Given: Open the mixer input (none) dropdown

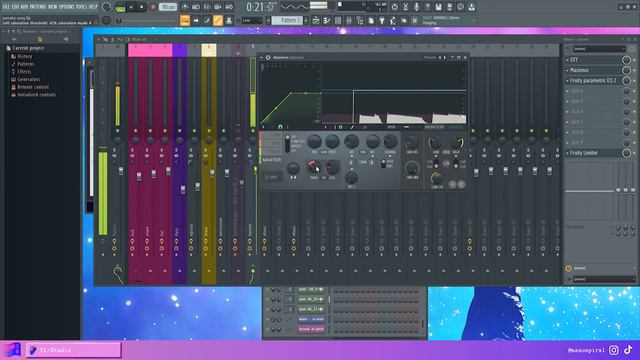Looking at the screenshot, I should click(x=599, y=49).
